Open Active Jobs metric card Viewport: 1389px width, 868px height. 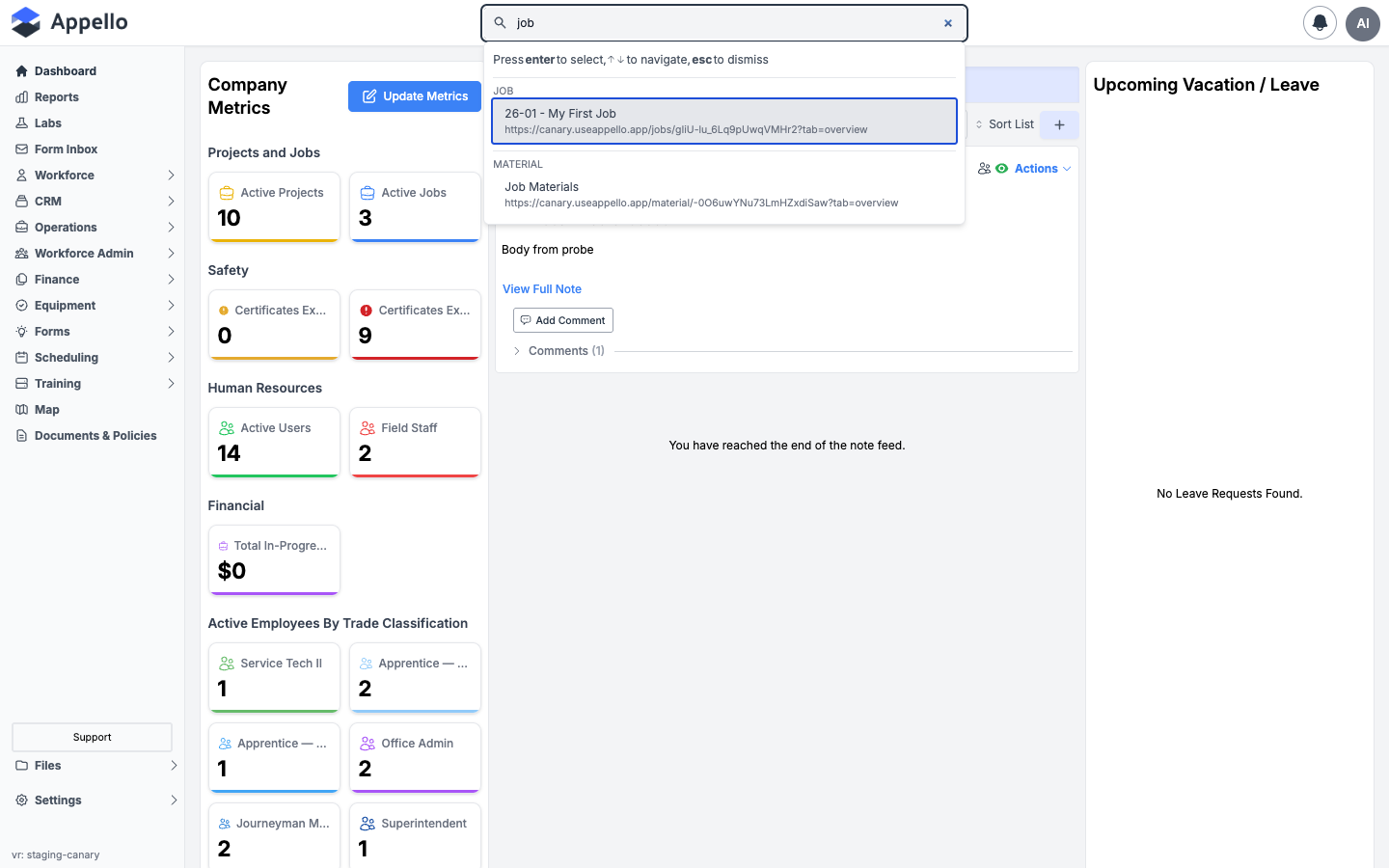415,207
